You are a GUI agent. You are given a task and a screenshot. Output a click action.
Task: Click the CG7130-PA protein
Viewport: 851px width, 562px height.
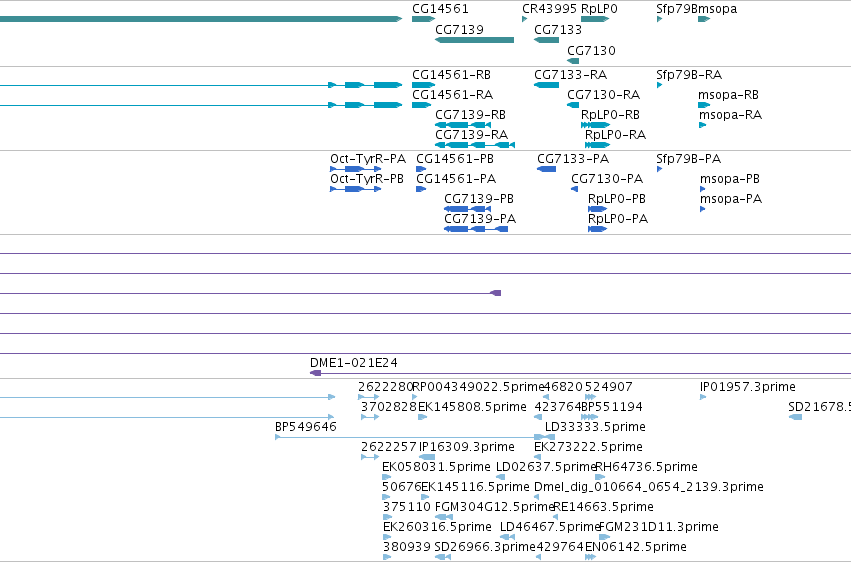click(x=574, y=189)
